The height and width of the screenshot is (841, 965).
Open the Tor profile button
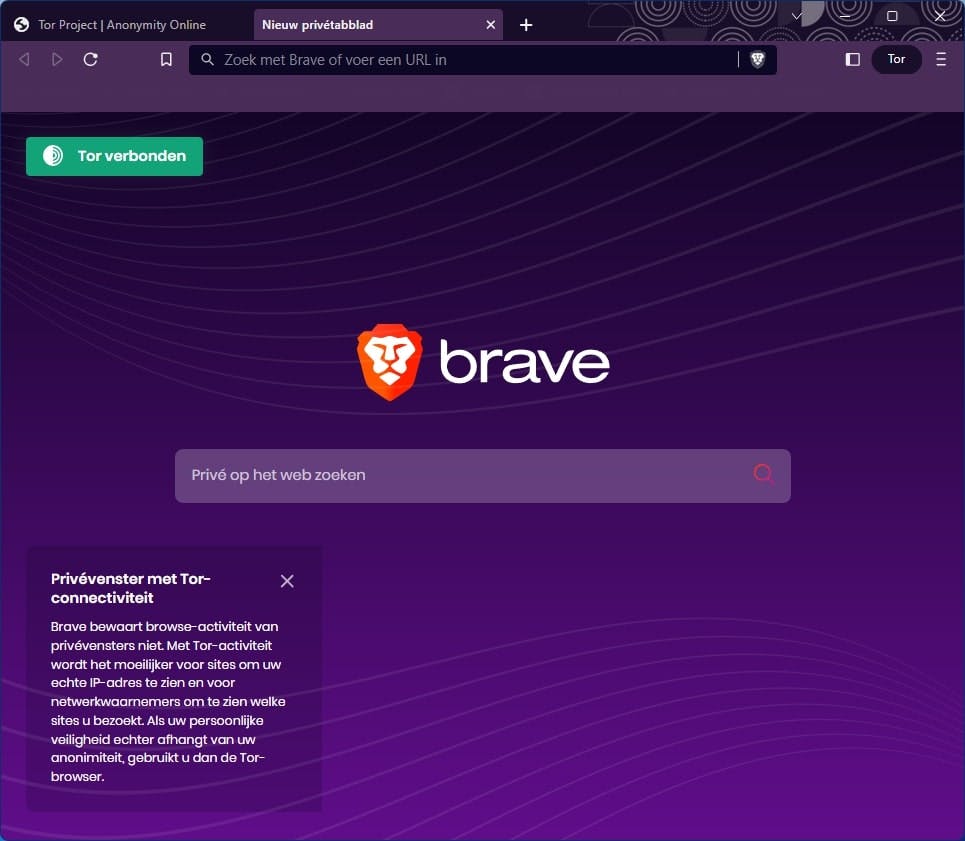click(x=896, y=59)
